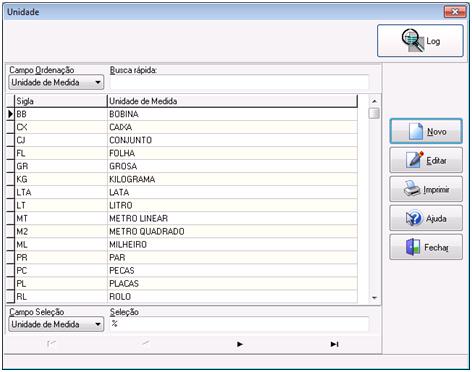Click Unidade de Medida column header
This screenshot has width=472, height=372.
pos(232,101)
